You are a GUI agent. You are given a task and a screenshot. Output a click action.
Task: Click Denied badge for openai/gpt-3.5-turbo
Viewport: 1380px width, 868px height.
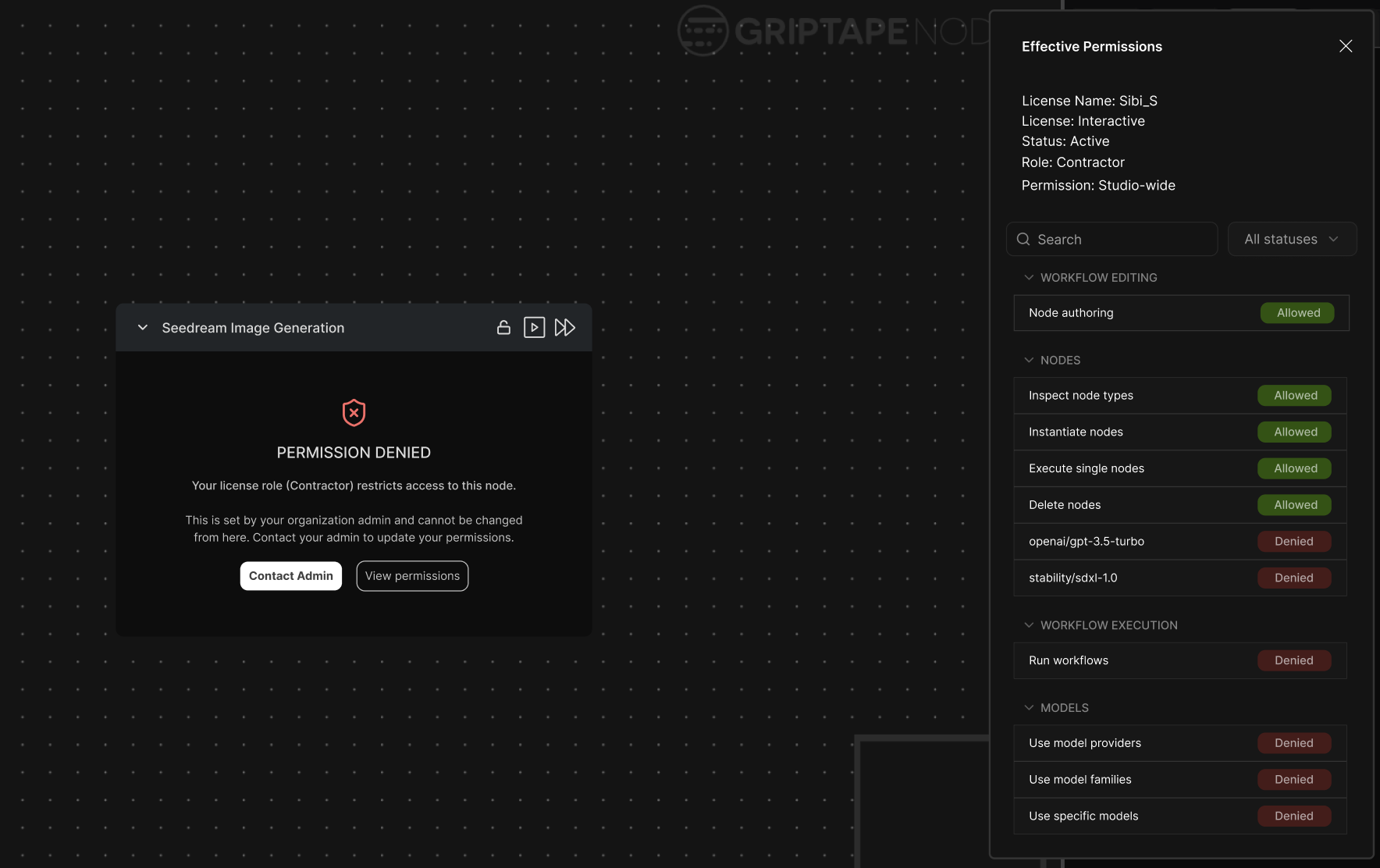tap(1295, 541)
